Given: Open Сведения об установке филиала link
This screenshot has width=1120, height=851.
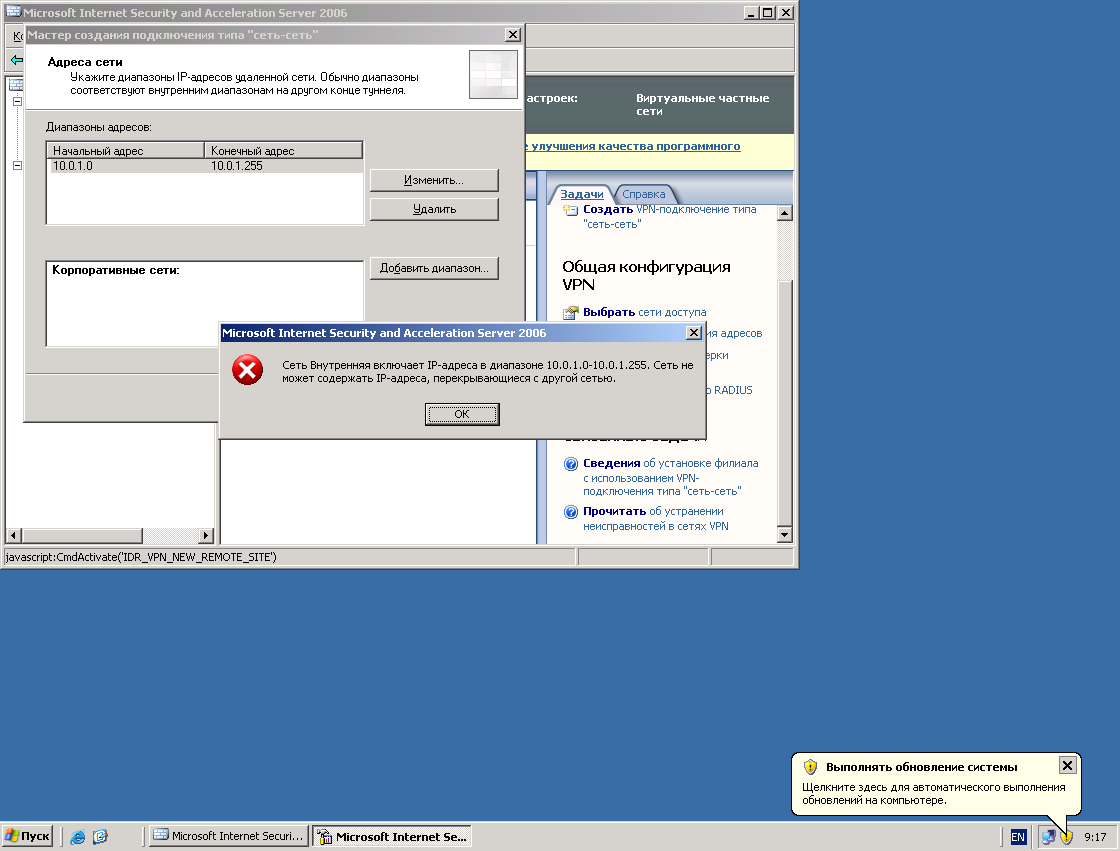Looking at the screenshot, I should tap(671, 477).
